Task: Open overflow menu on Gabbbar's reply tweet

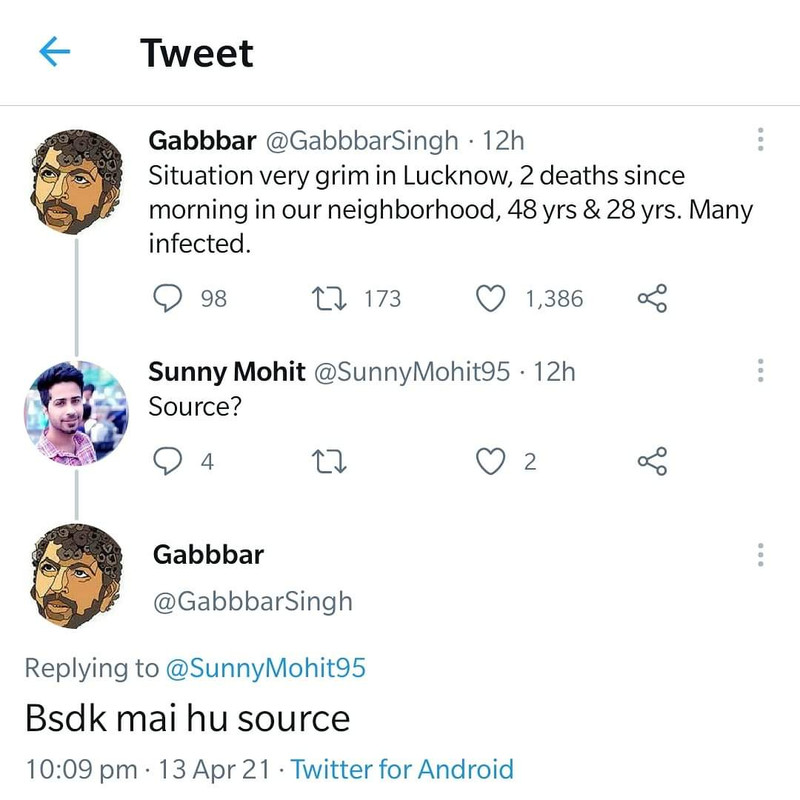Action: pos(761,554)
